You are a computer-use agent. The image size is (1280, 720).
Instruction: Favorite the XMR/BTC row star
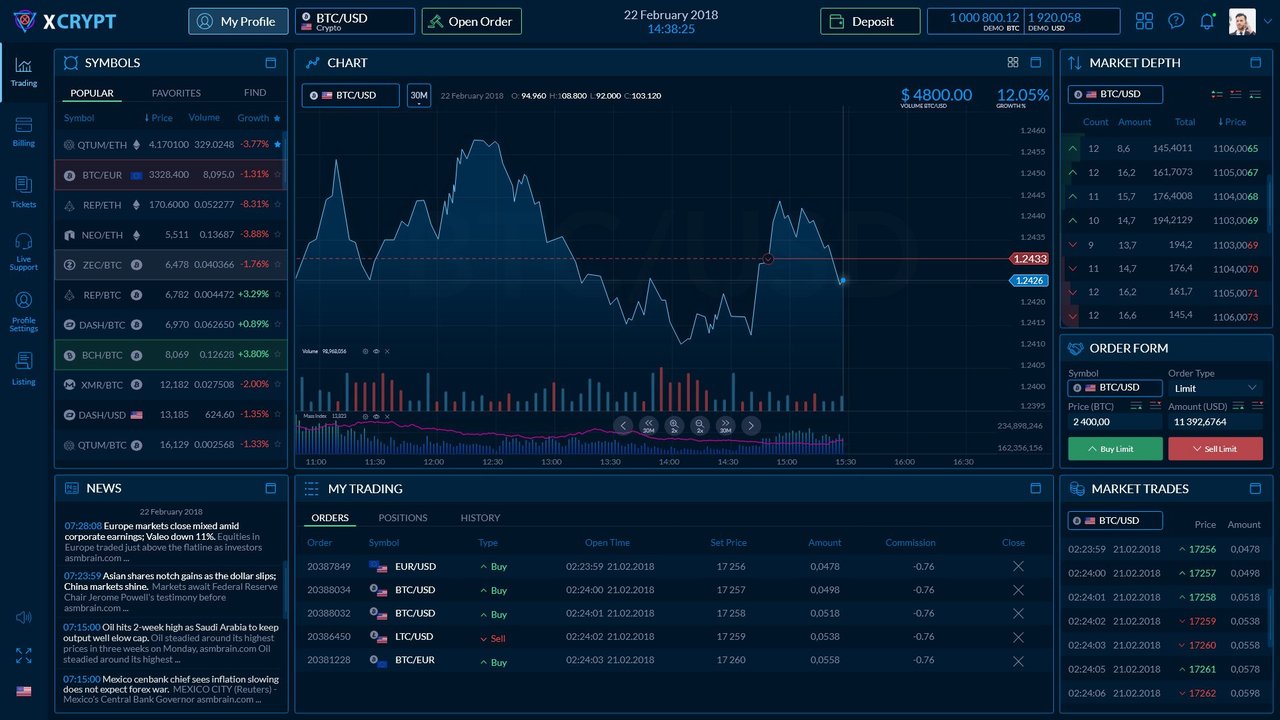click(278, 384)
